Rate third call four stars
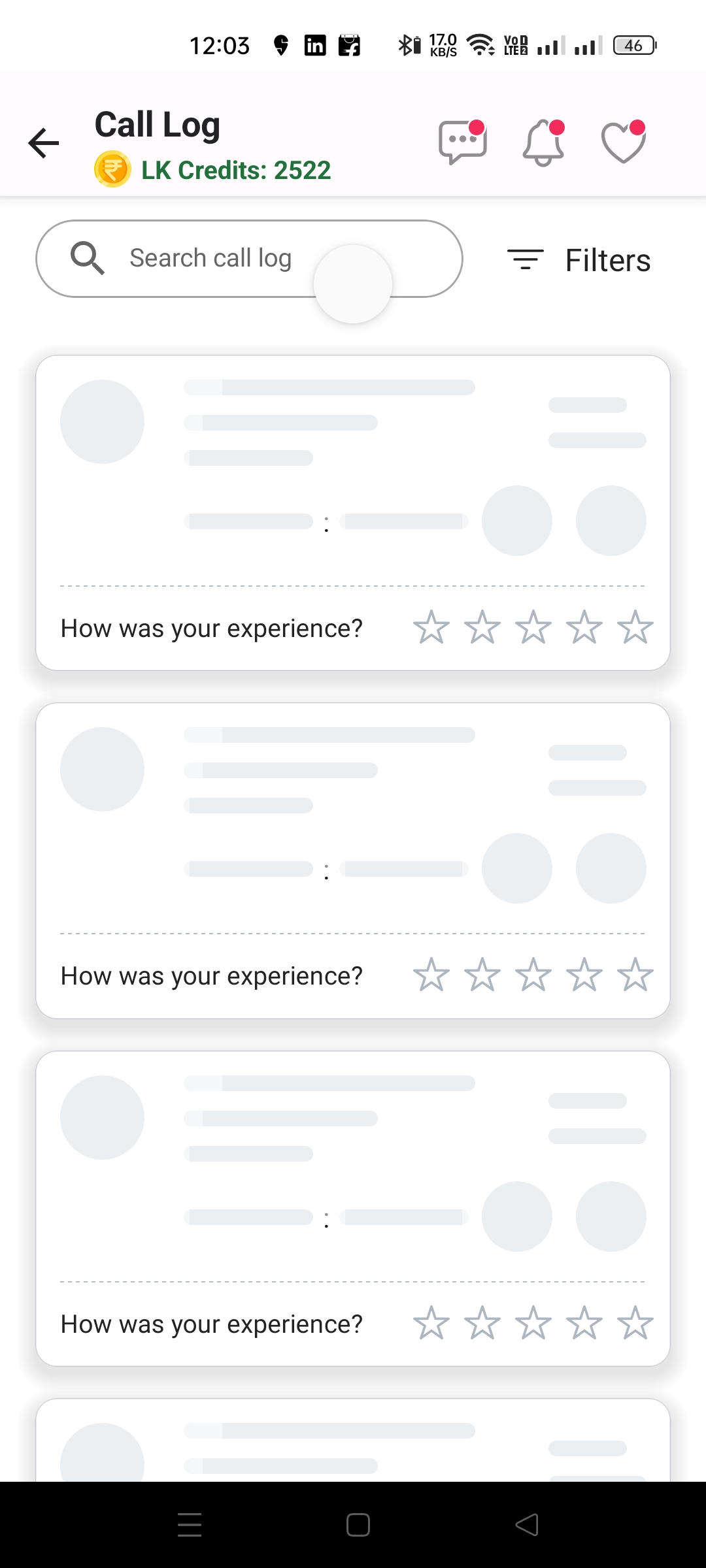706x1568 pixels. coord(584,1323)
